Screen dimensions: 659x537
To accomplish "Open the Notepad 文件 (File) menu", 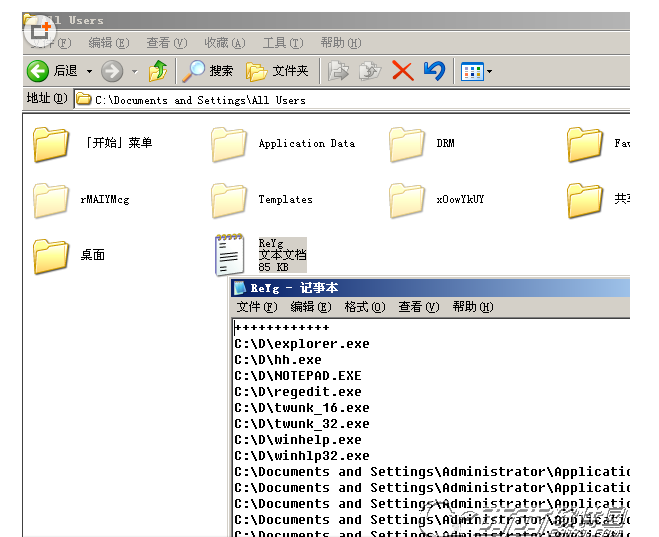I will pos(256,307).
